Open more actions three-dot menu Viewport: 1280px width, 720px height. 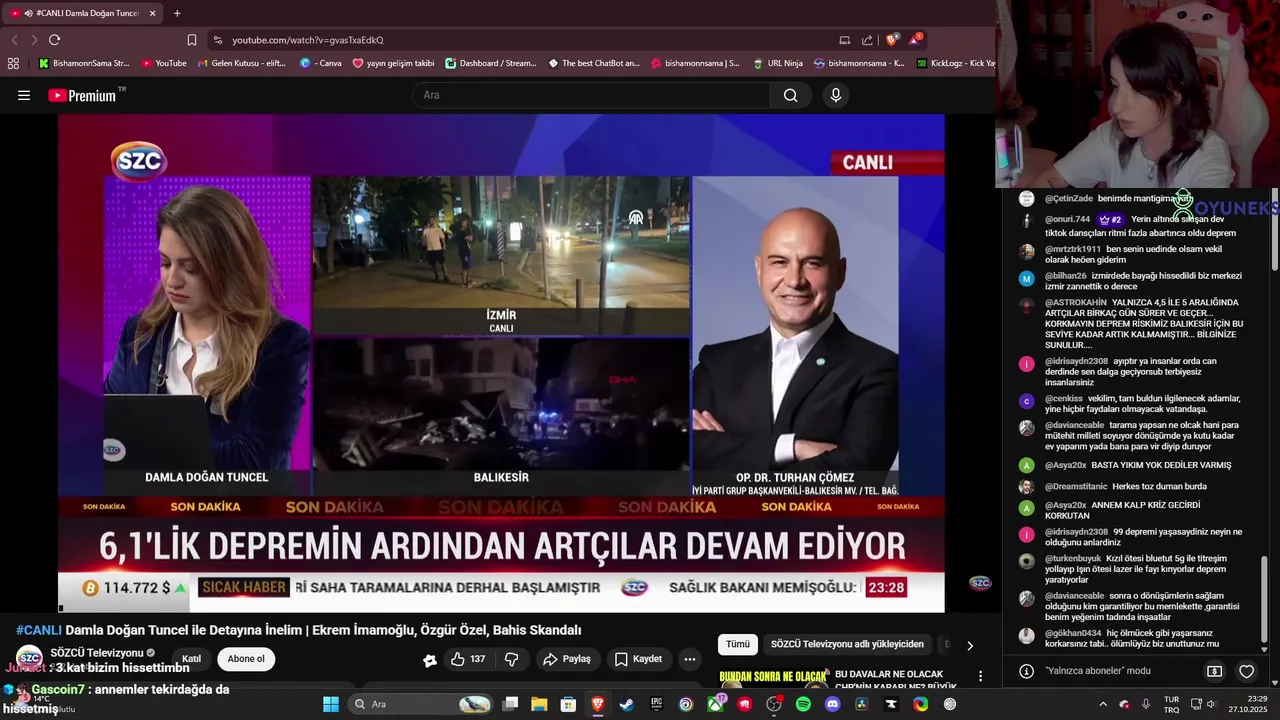tap(690, 659)
